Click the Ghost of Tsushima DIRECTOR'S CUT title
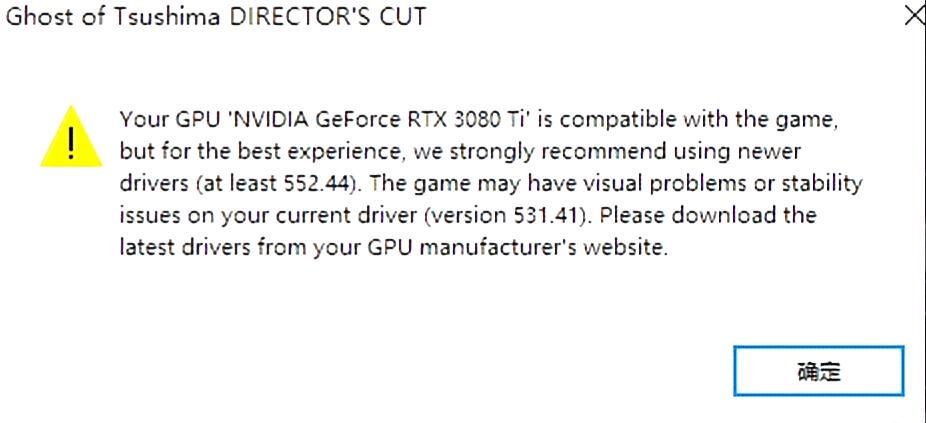This screenshot has width=926, height=423. pos(215,17)
